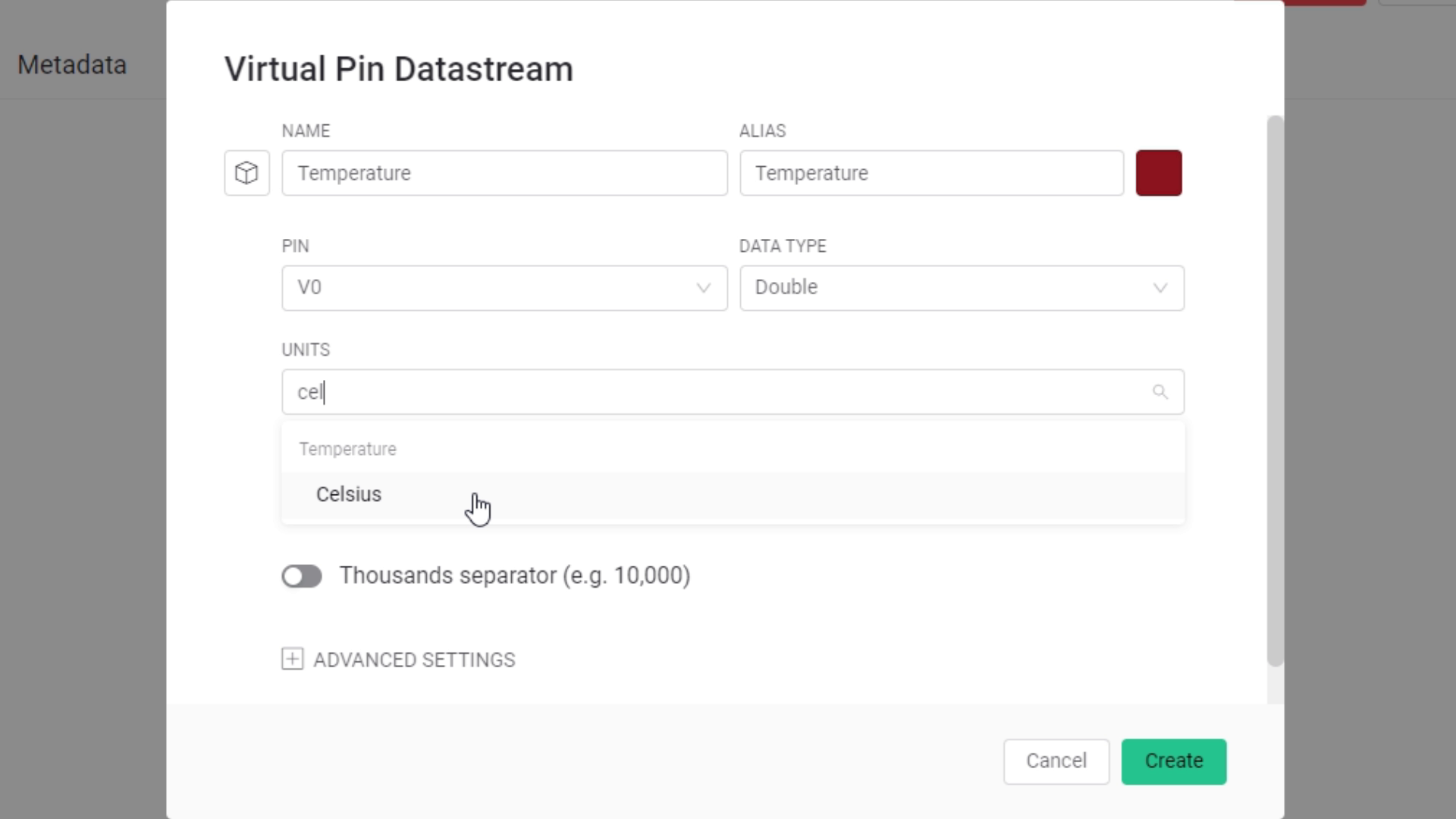Click the Temperature group header in units list
The width and height of the screenshot is (1456, 819).
pyautogui.click(x=347, y=449)
